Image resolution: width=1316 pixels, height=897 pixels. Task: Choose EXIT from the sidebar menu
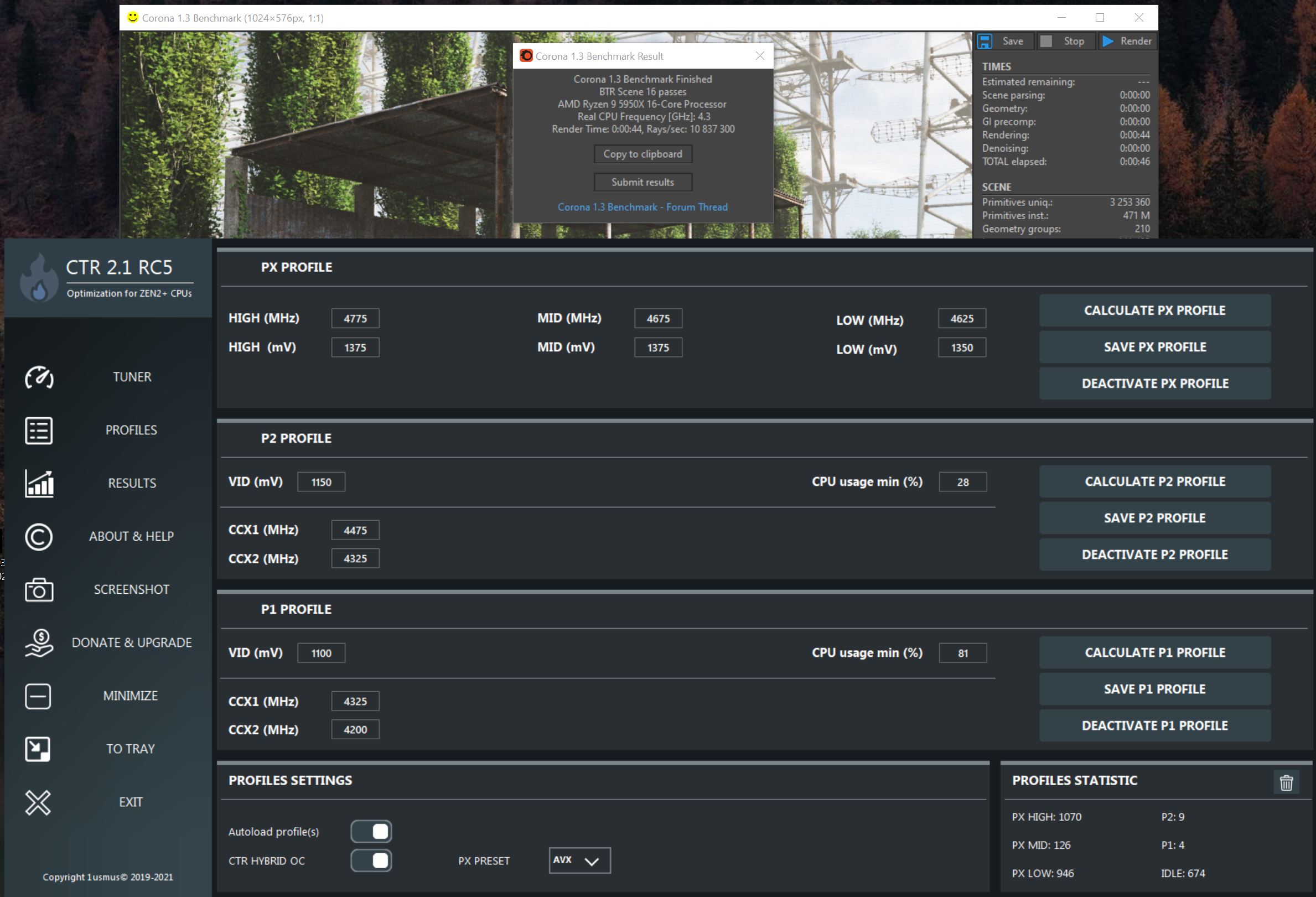[130, 802]
